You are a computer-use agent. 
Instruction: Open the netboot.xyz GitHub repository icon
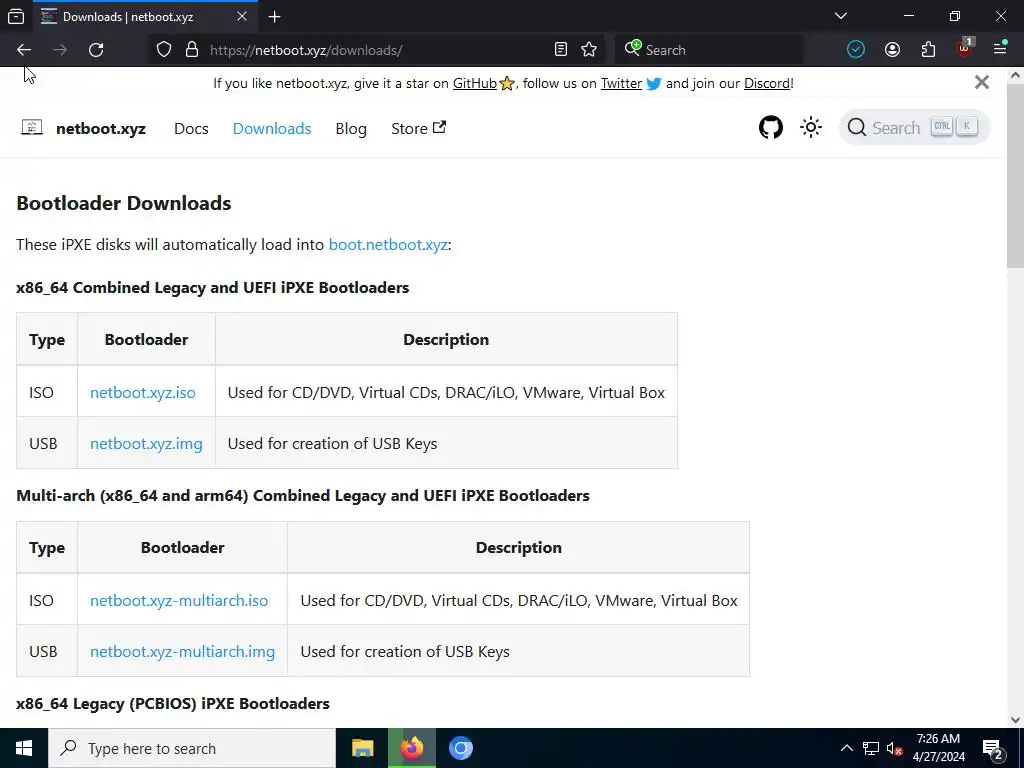coord(771,127)
